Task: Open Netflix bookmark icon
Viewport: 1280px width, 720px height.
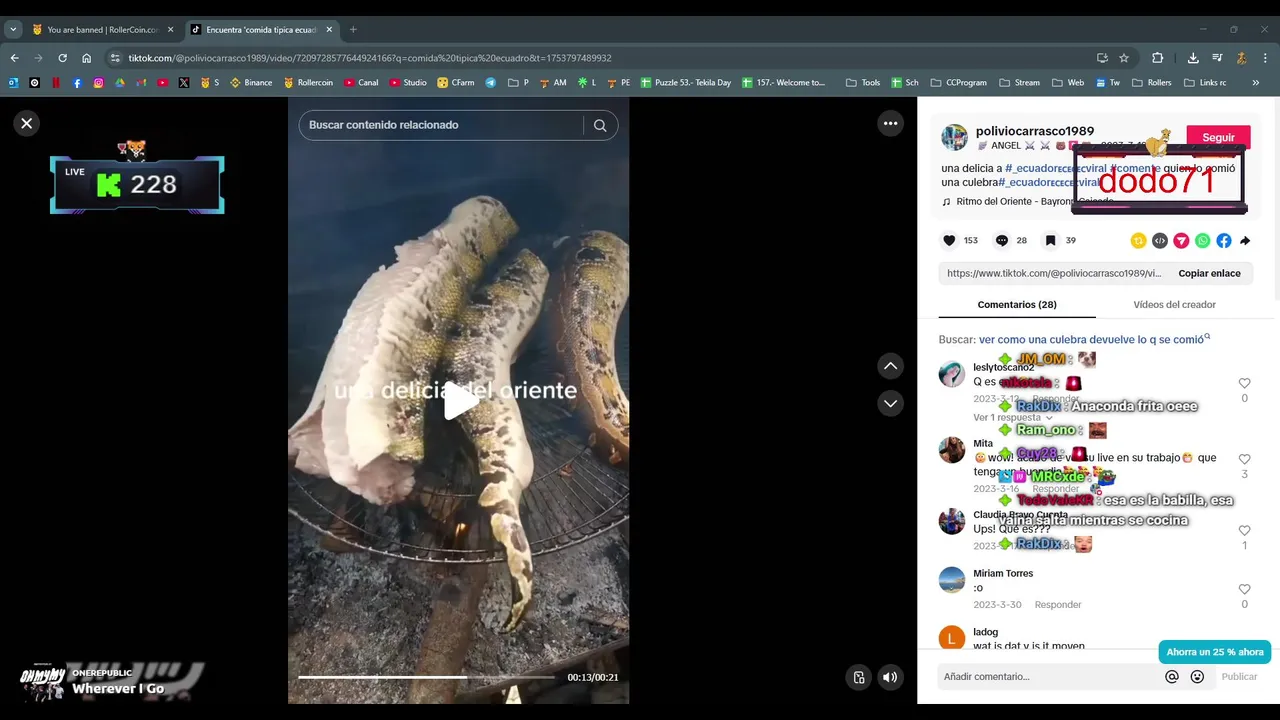Action: [56, 83]
